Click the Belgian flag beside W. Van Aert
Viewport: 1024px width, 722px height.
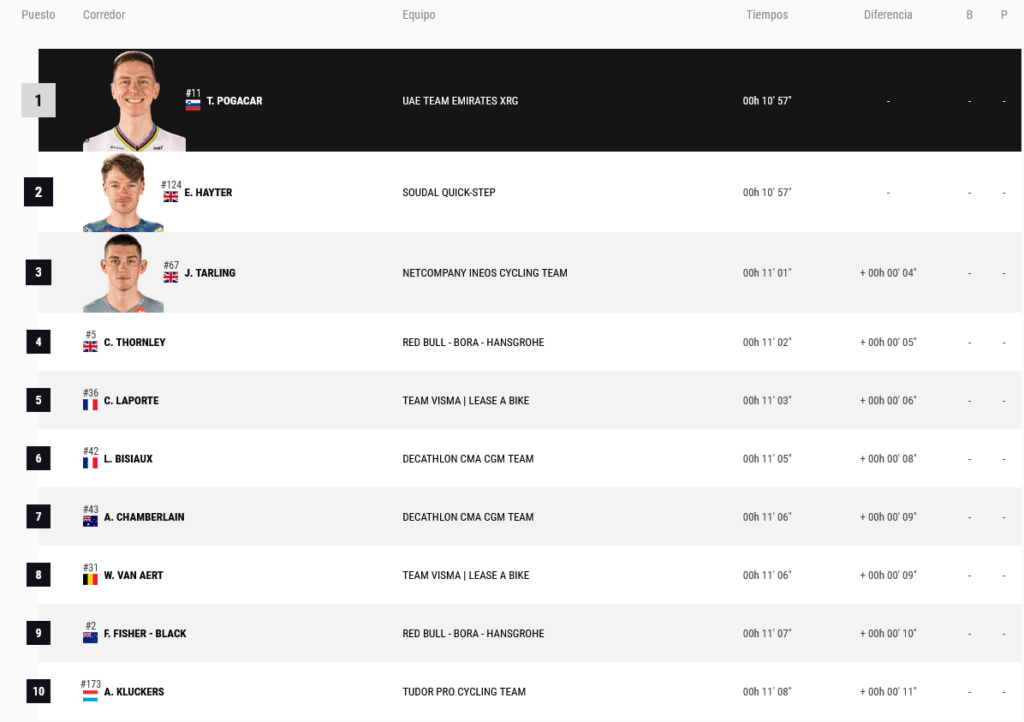coord(90,579)
